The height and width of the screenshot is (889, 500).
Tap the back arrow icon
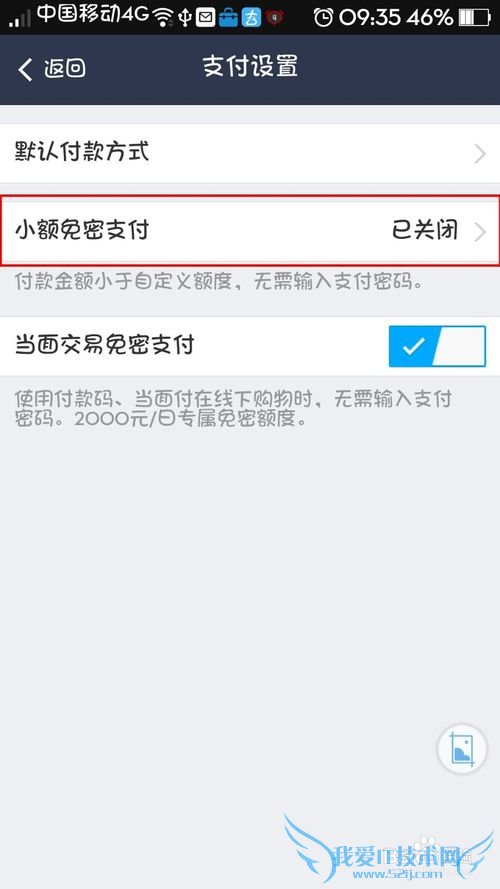26,69
